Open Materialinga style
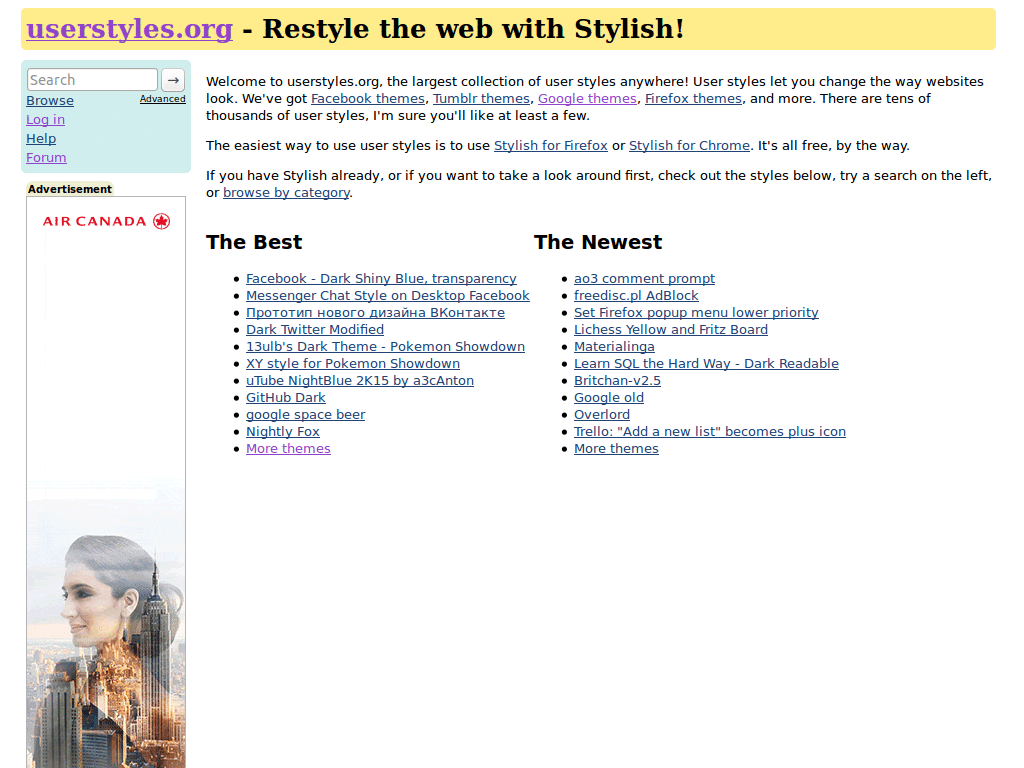1024x768 pixels. (x=614, y=347)
